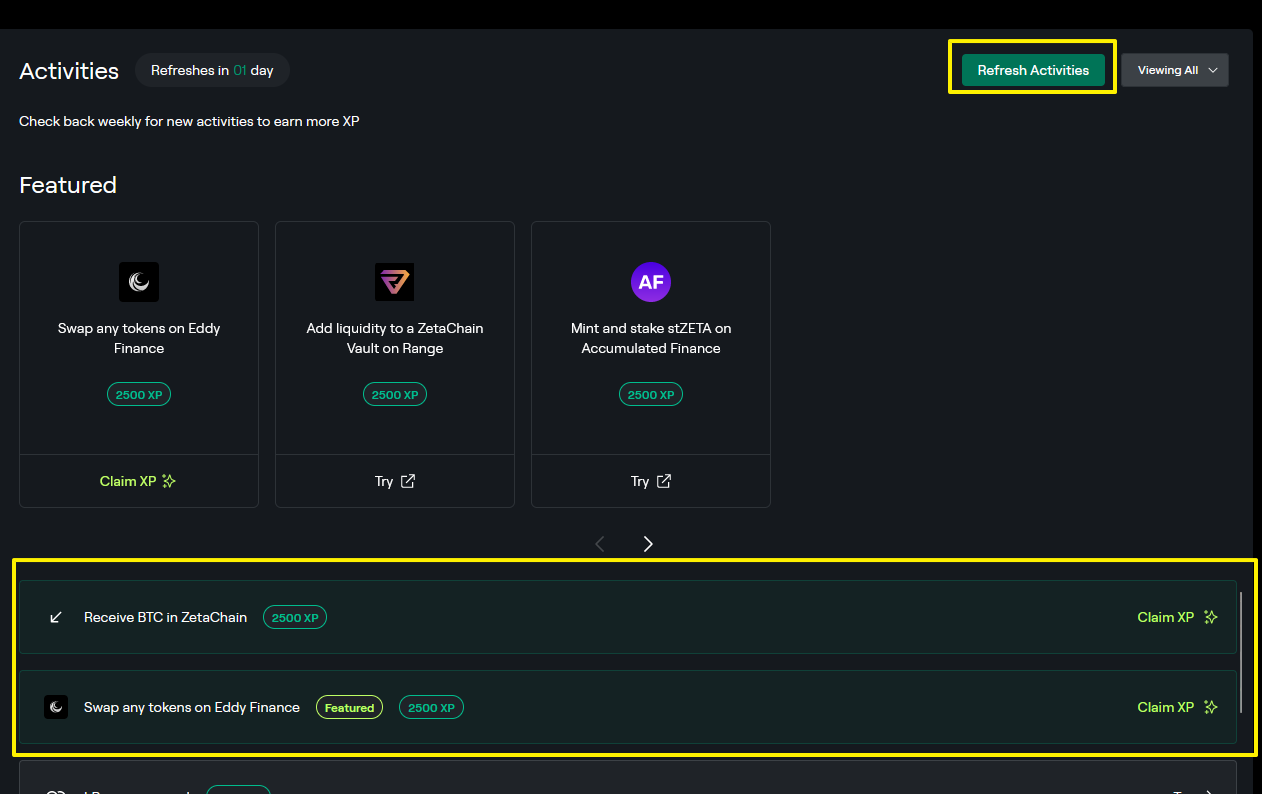Viewport: 1262px width, 794px height.
Task: Click the 2500 XP badge on Accumulated Finance card
Action: (x=651, y=394)
